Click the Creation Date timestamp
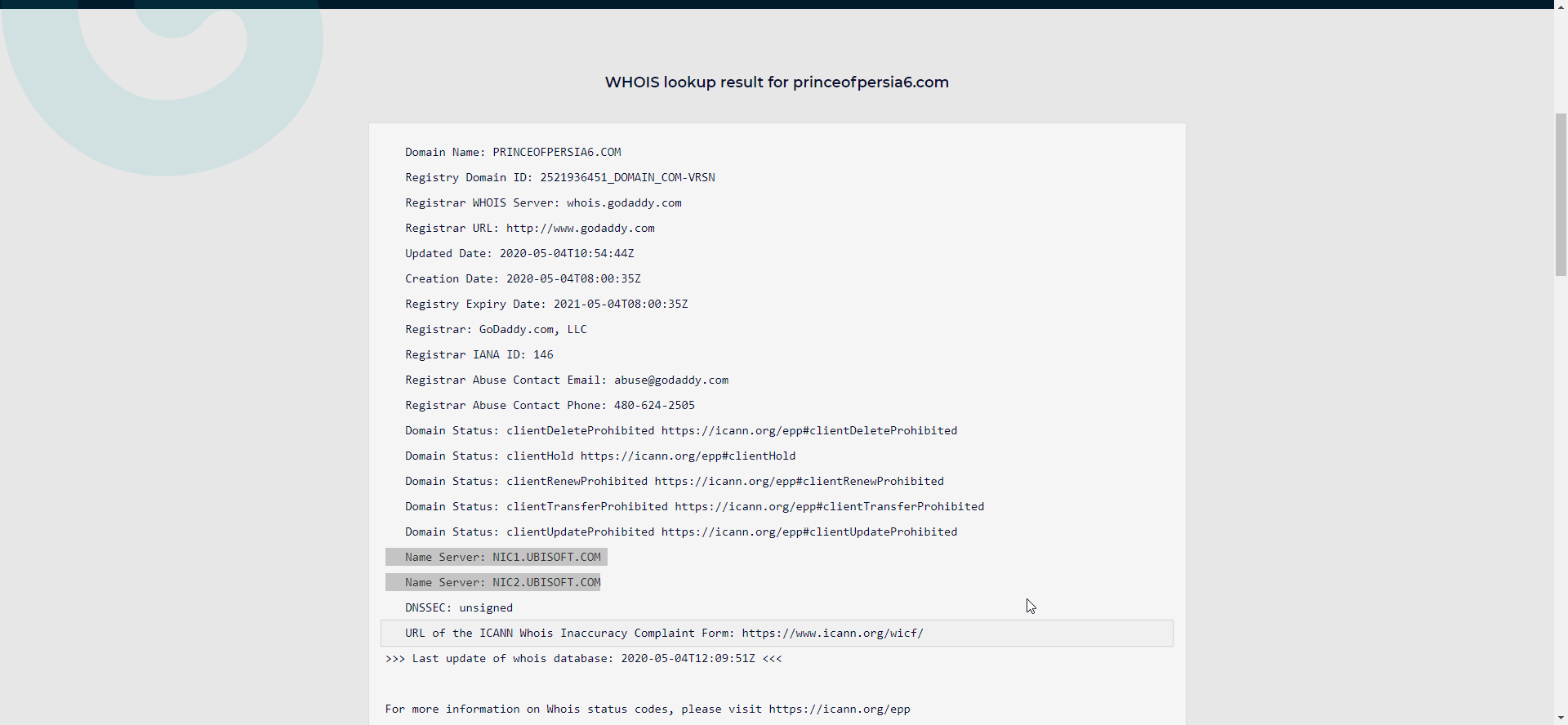 pyautogui.click(x=572, y=279)
